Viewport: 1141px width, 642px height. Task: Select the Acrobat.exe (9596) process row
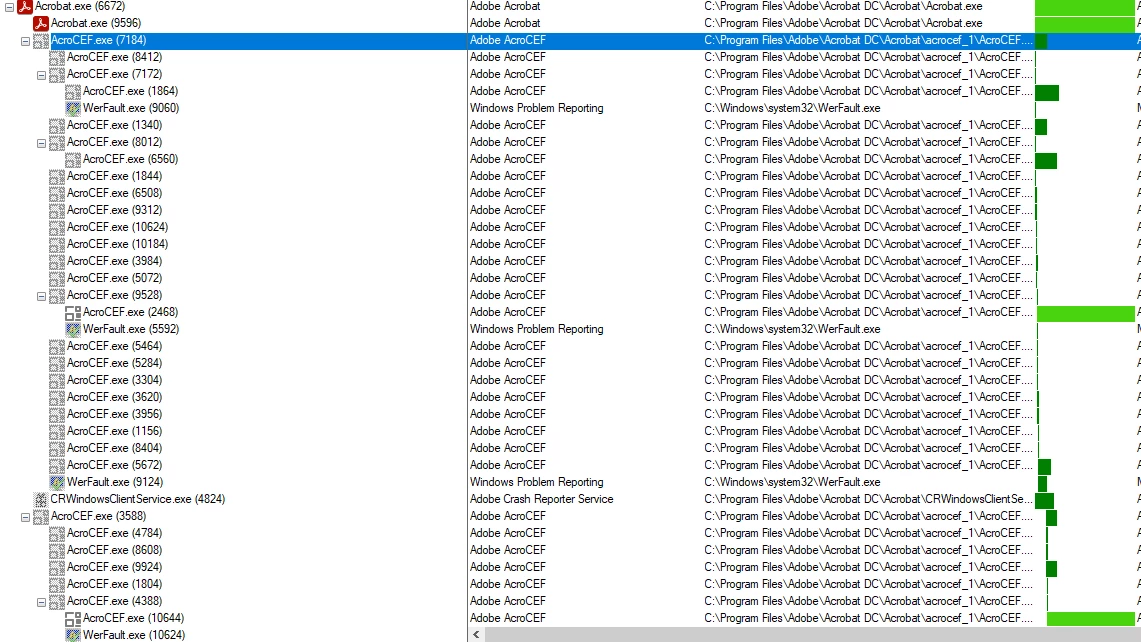(95, 23)
